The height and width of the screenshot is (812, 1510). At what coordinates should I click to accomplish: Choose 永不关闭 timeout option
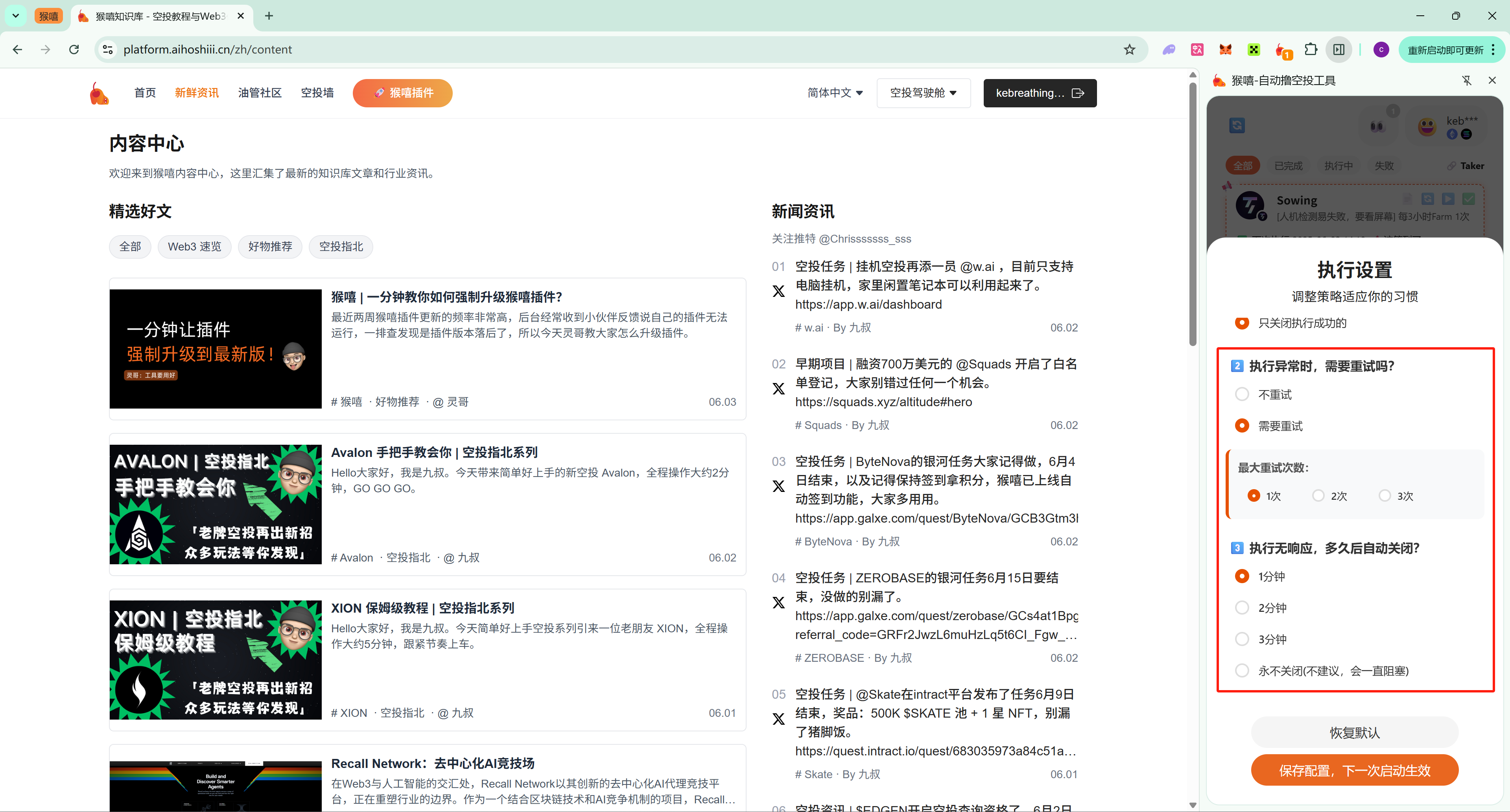tap(1241, 670)
